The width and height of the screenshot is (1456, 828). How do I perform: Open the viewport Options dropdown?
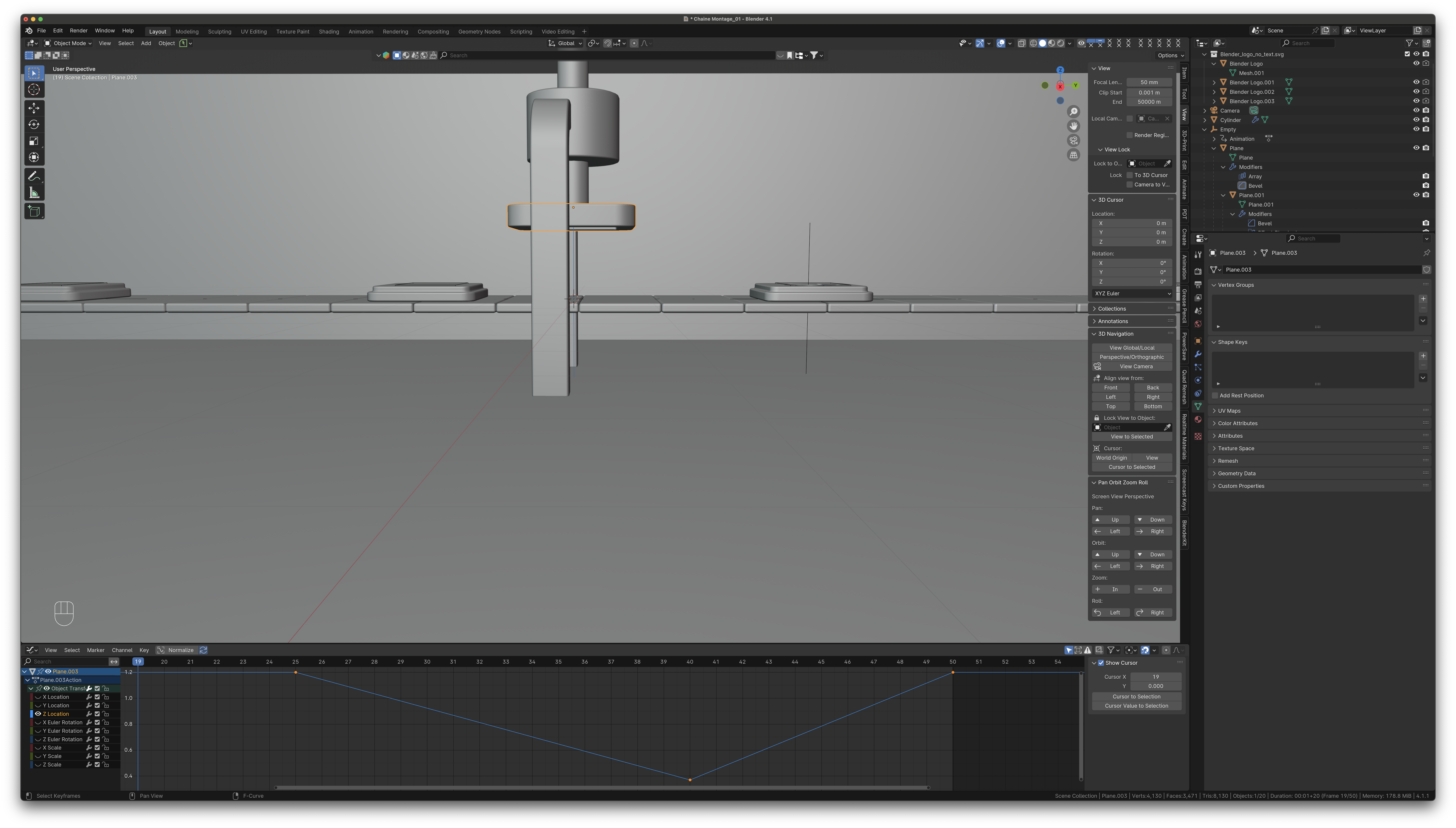tap(1171, 56)
